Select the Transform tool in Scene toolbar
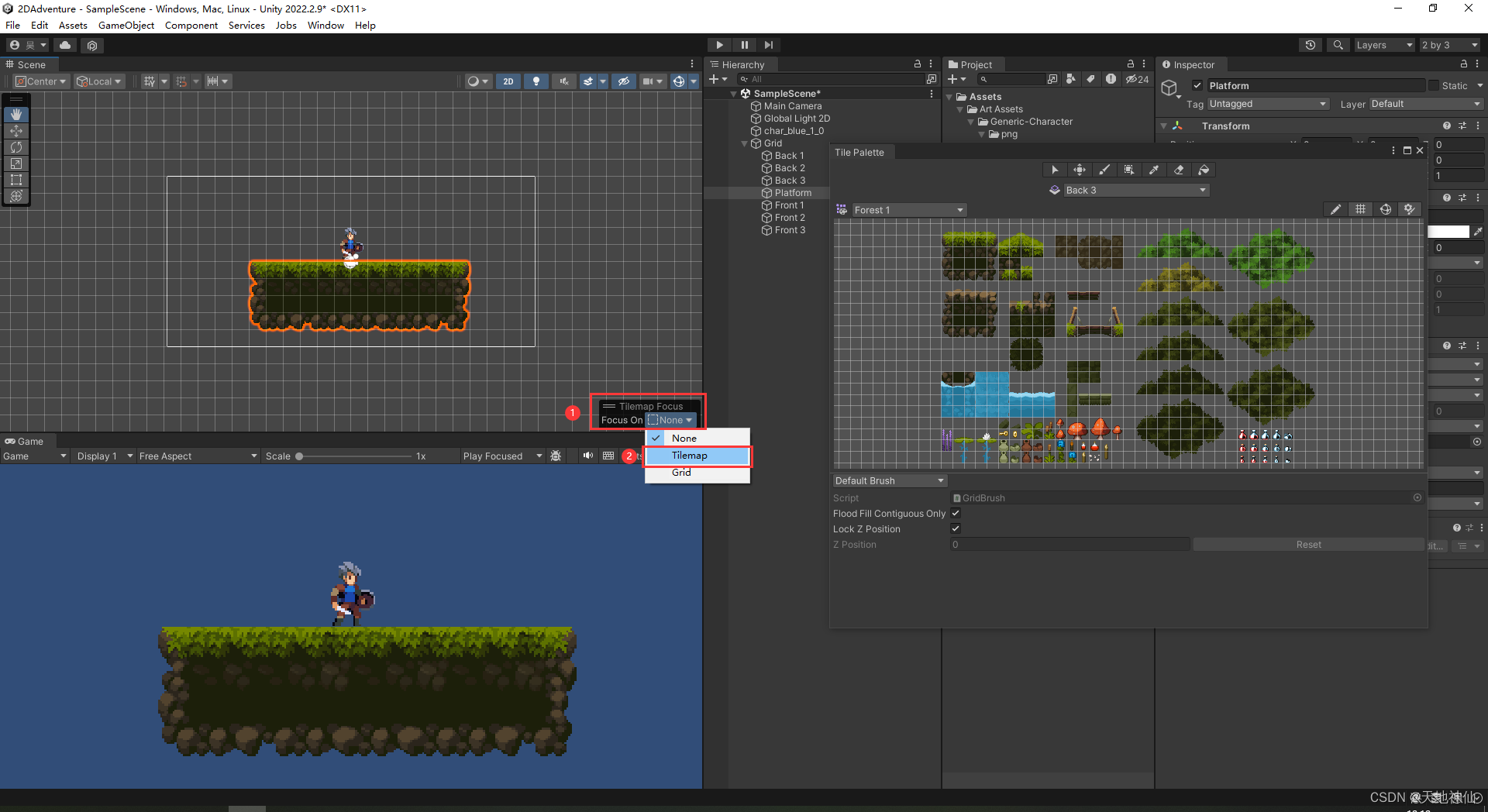Image resolution: width=1488 pixels, height=812 pixels. [x=16, y=196]
